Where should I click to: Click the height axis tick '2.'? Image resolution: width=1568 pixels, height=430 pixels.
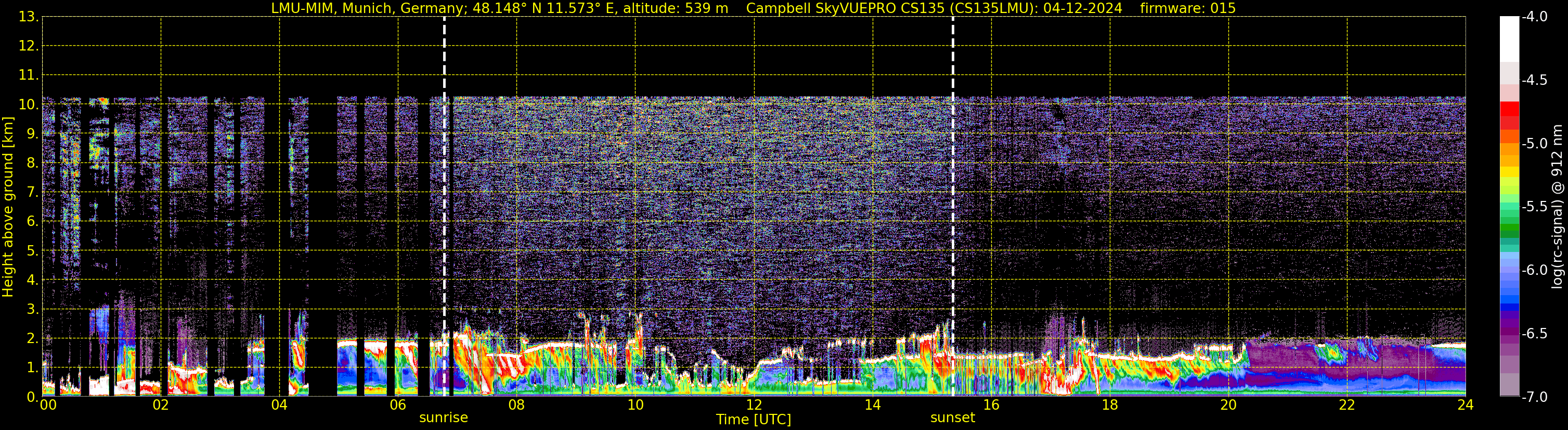(32, 339)
